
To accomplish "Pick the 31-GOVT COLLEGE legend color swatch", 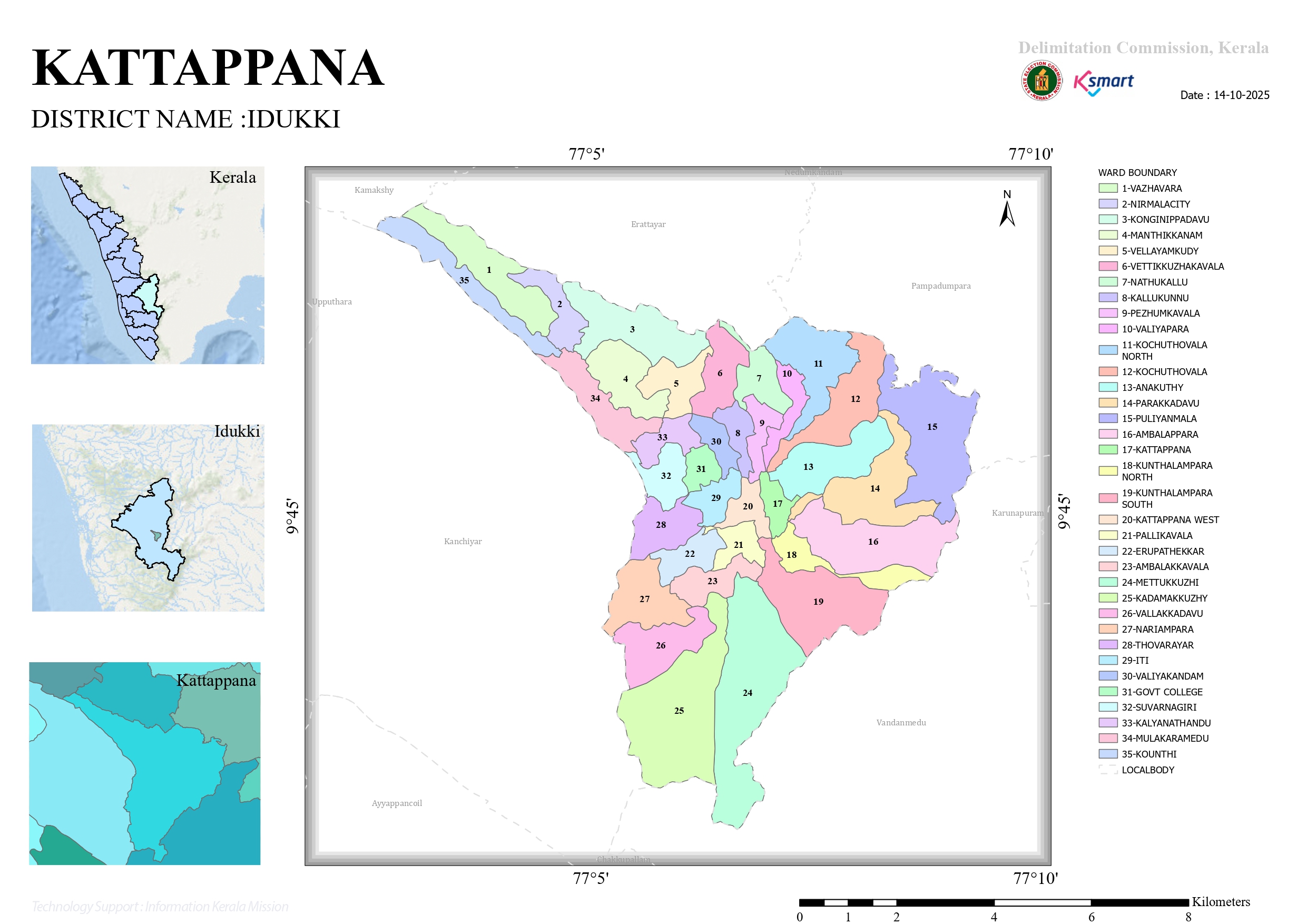I will [1108, 692].
